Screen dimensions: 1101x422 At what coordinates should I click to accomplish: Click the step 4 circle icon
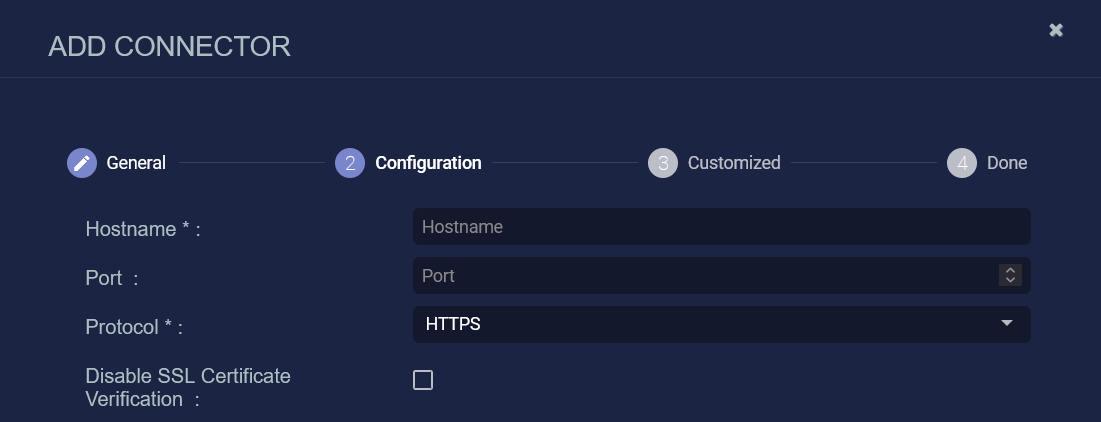pos(961,163)
